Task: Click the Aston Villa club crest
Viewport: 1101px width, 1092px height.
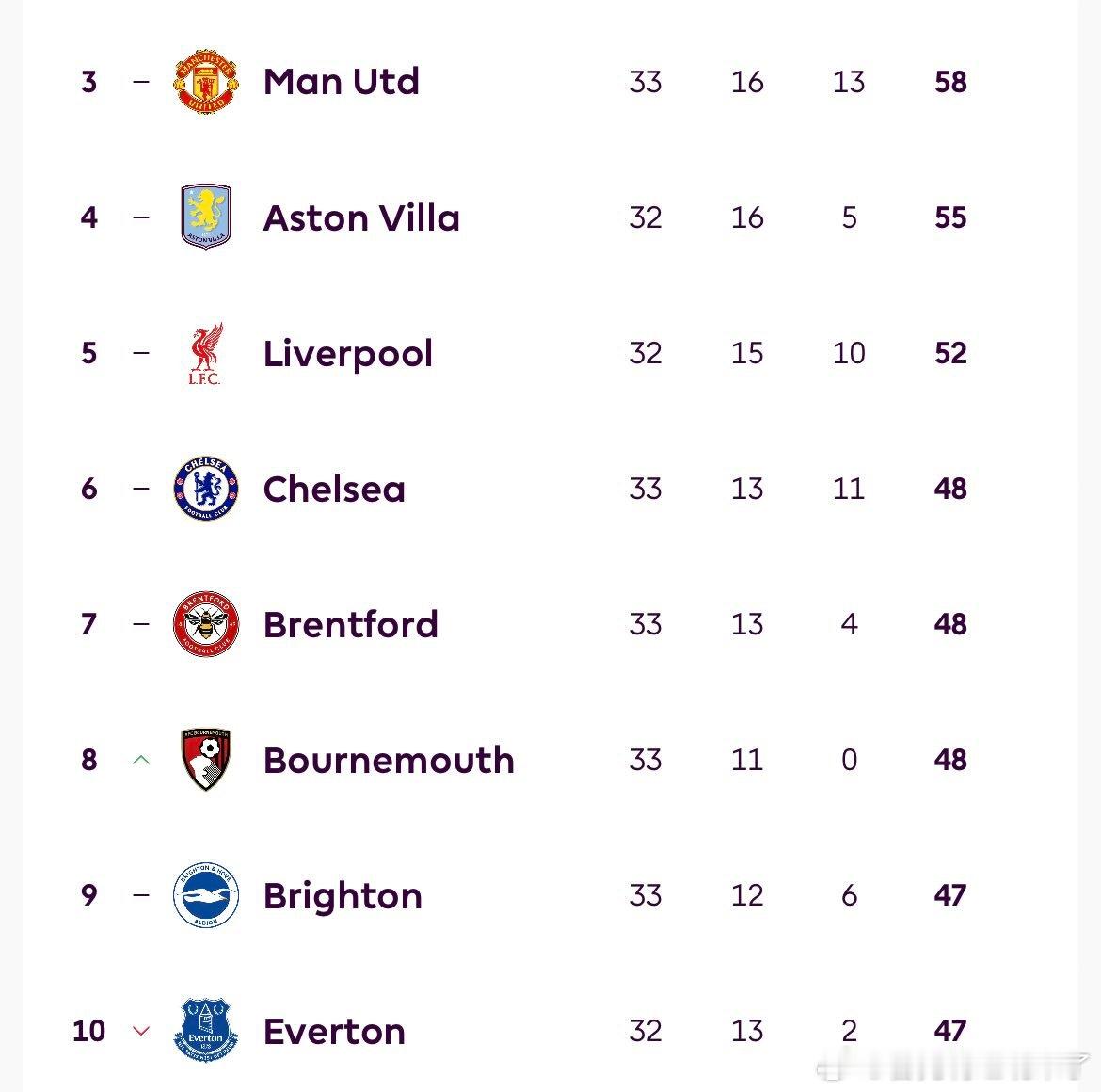Action: [x=206, y=217]
